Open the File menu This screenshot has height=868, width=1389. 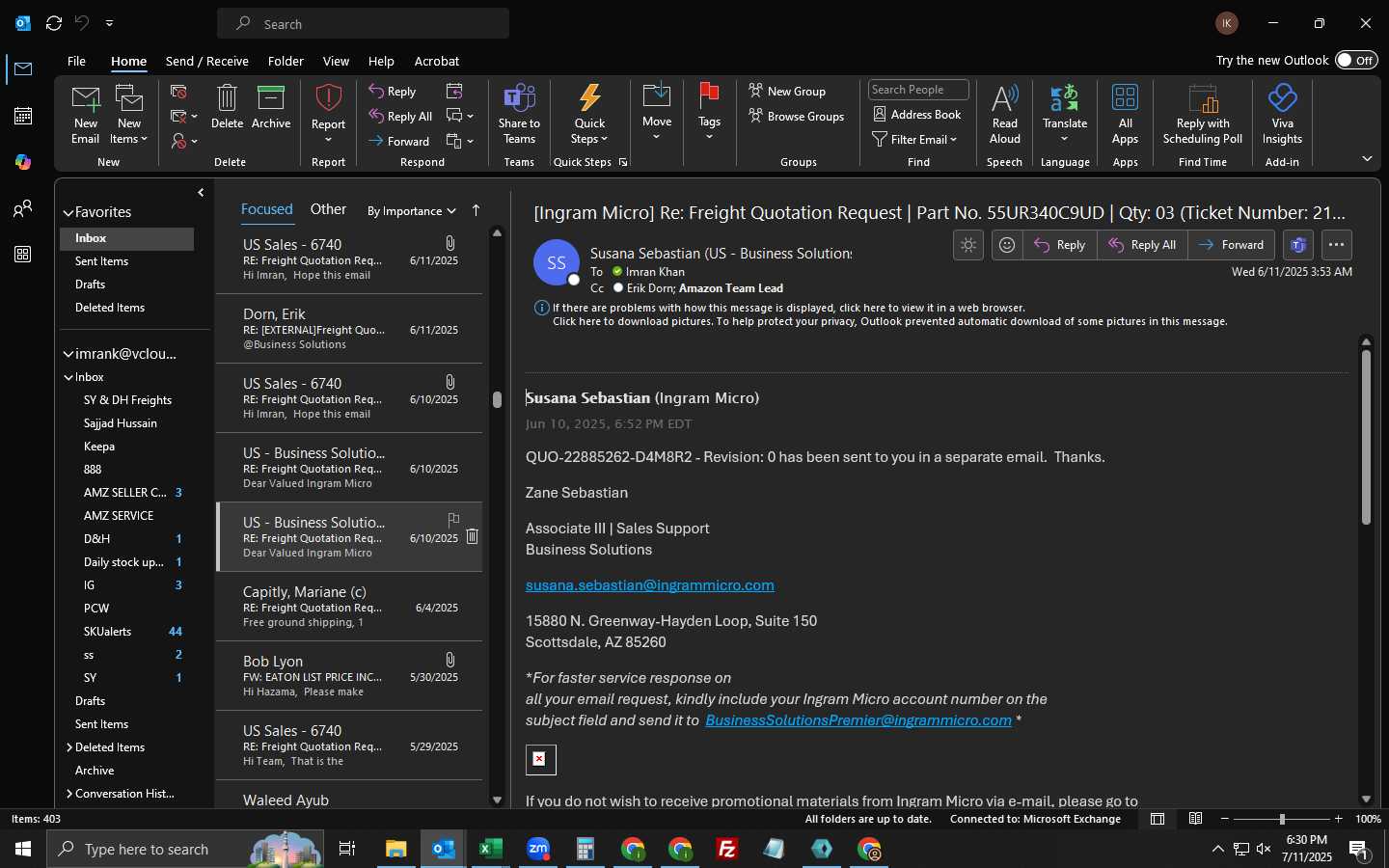76,61
